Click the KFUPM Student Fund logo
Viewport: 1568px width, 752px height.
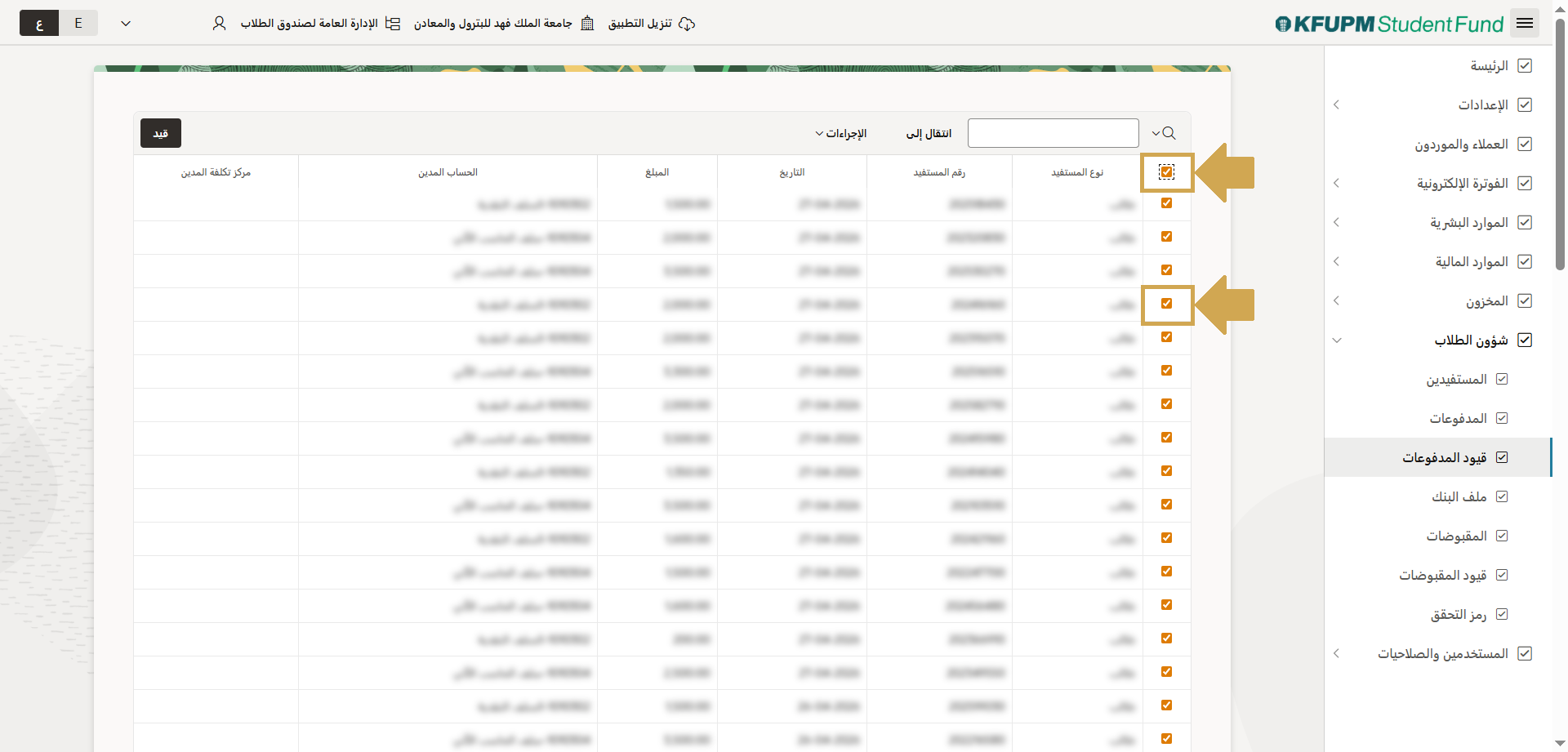pyautogui.click(x=1389, y=24)
